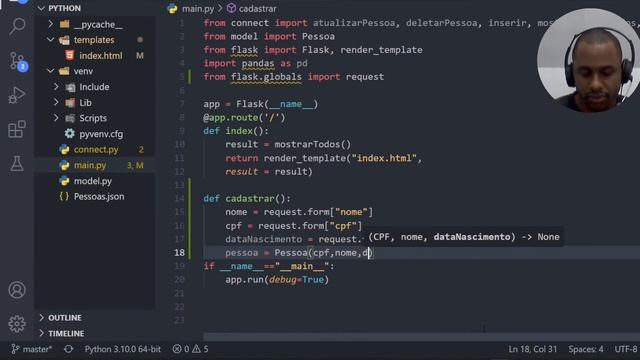Open the Run and Debug view
Viewport: 640px width, 360px height.
17,95
